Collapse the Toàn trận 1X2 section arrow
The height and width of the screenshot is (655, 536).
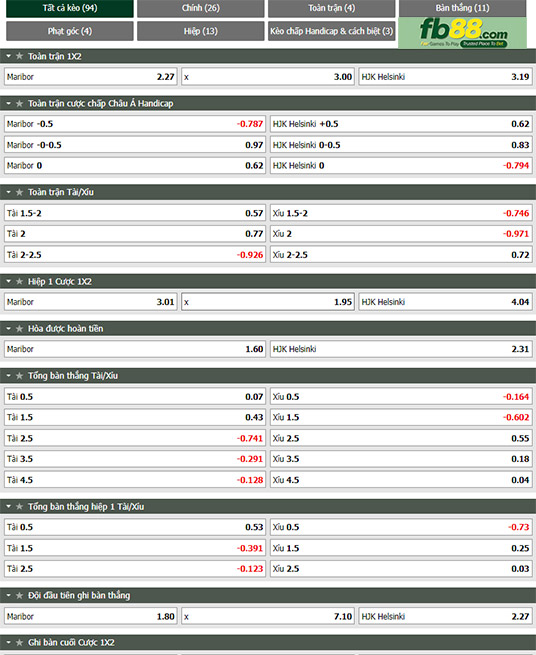tap(8, 56)
